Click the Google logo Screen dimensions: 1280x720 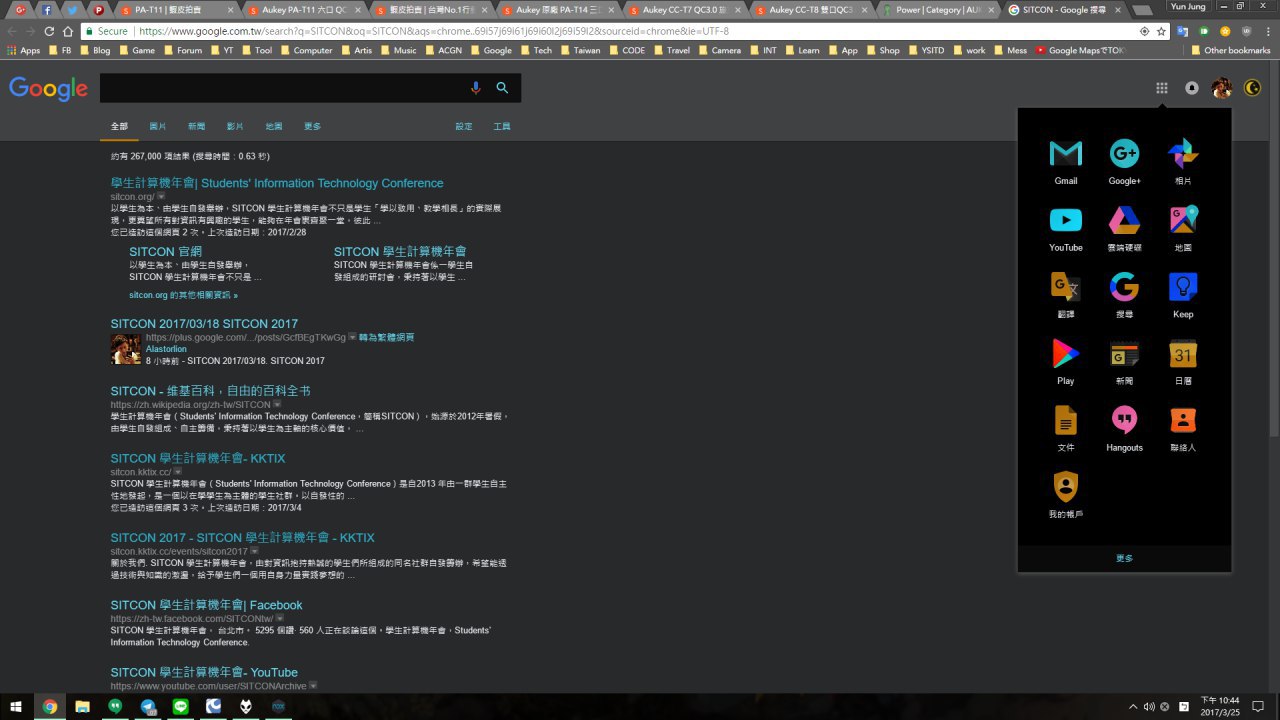48,88
